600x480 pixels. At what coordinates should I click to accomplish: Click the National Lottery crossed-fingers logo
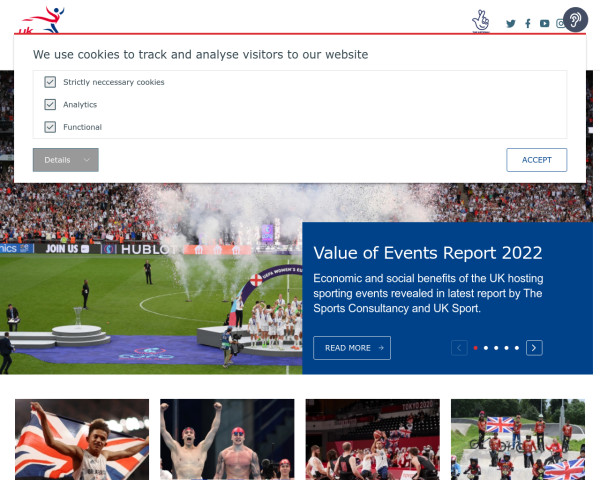click(x=480, y=20)
